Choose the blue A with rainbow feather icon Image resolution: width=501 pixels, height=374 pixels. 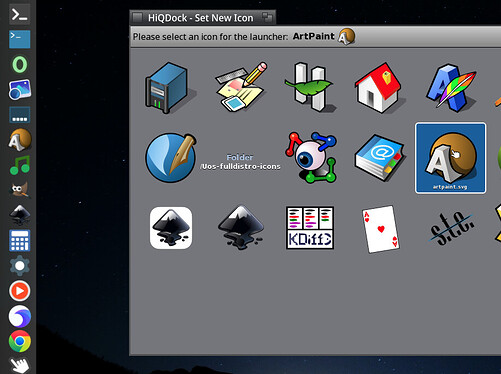(451, 88)
